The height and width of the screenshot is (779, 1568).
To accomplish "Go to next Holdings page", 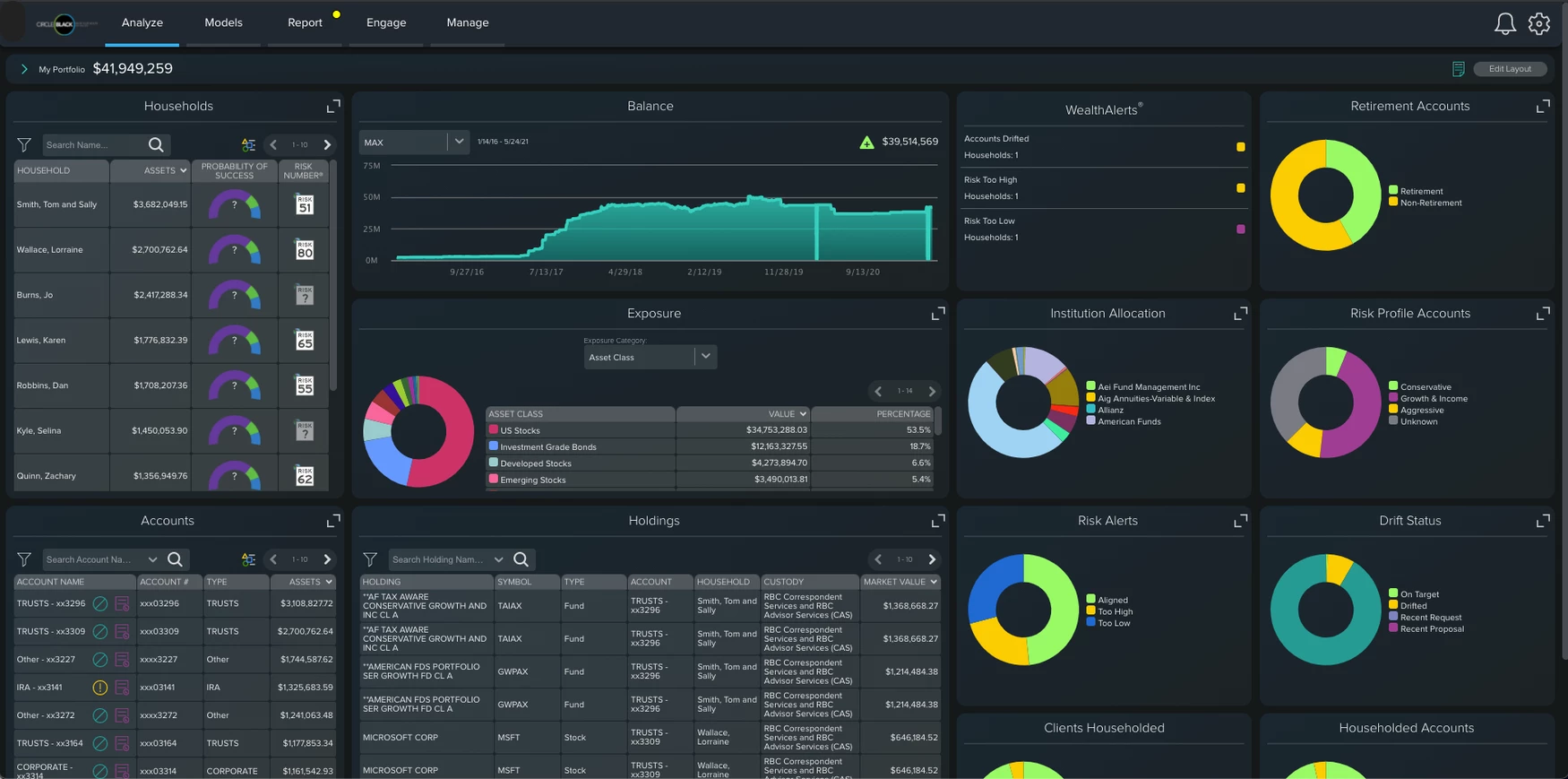I will pos(932,559).
